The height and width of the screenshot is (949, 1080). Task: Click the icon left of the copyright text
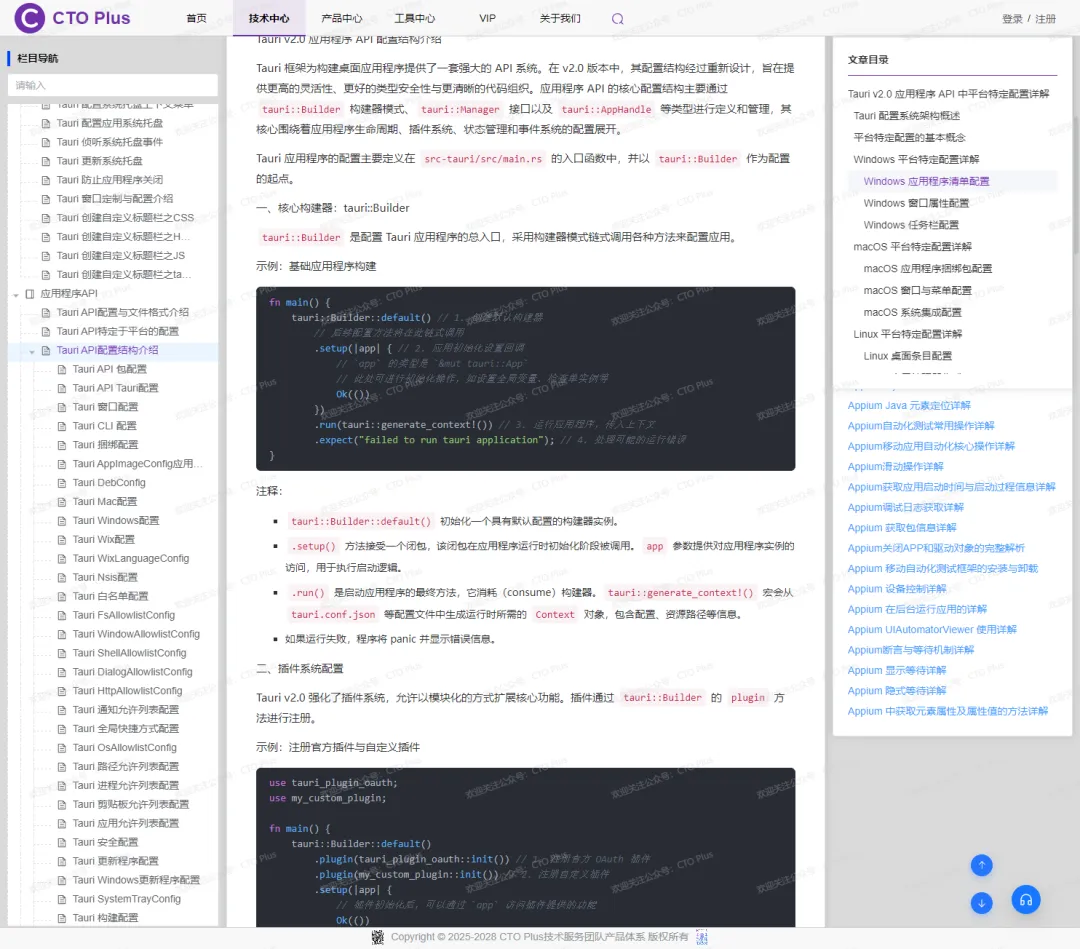(377, 937)
